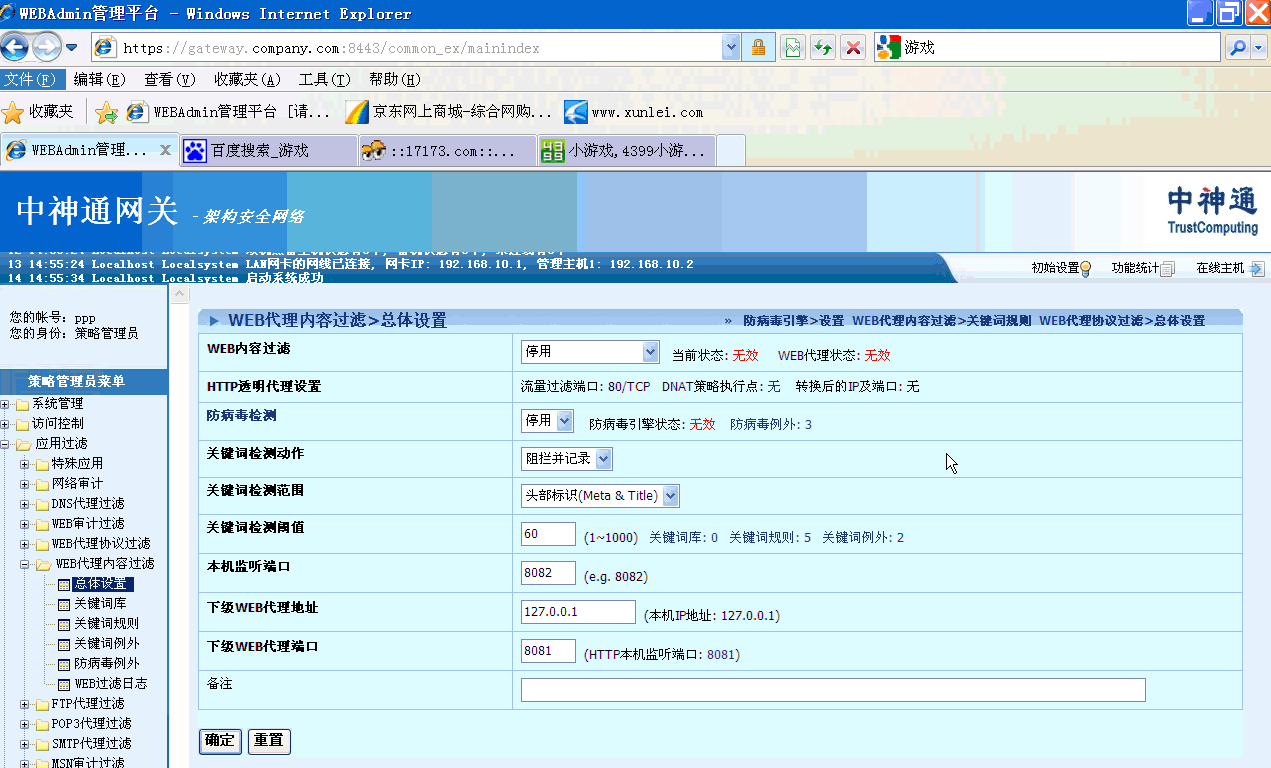Switch to the 百度搜索_游戏 tab
The image size is (1271, 768).
[259, 151]
